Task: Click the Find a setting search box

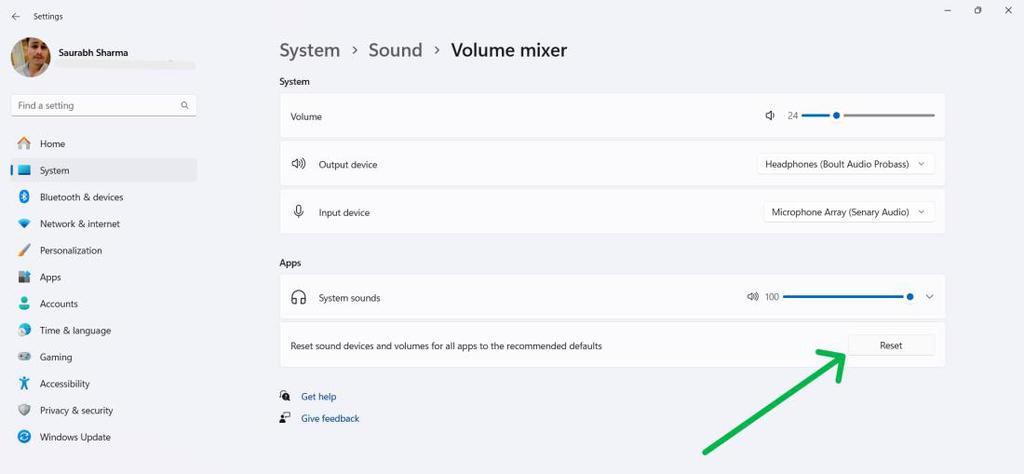Action: pos(95,105)
